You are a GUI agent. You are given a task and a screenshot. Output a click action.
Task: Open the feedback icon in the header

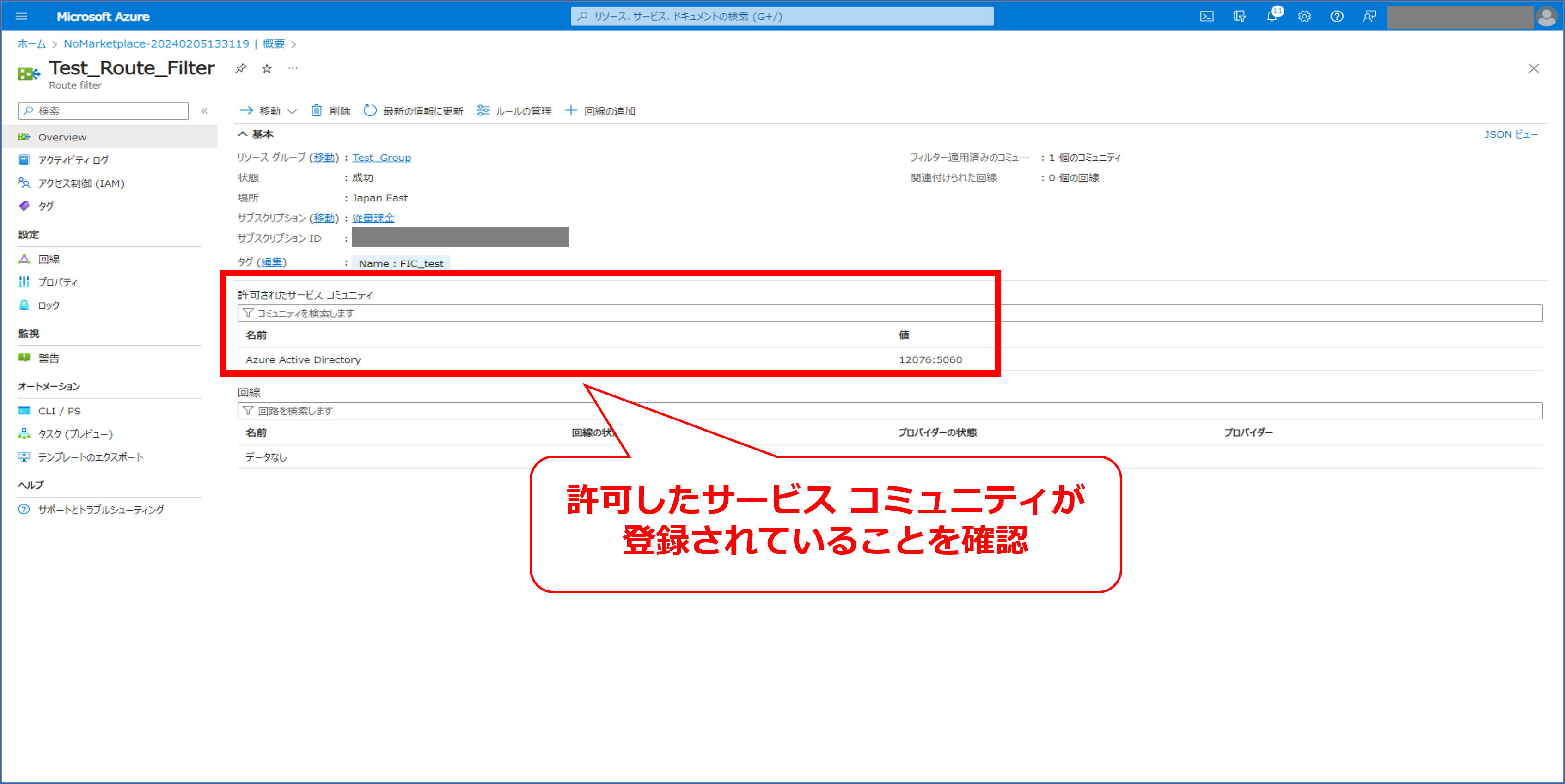click(1369, 16)
